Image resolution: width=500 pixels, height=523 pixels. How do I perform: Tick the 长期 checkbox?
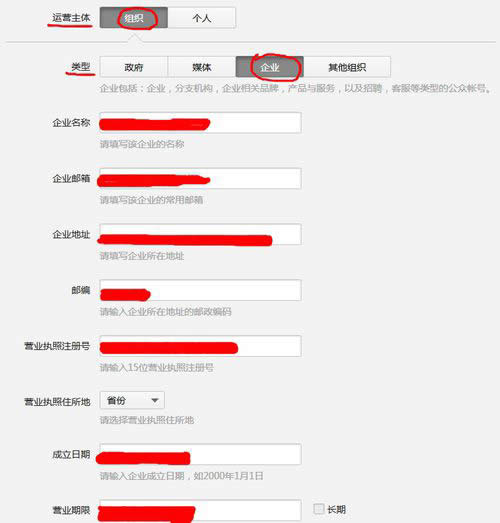coord(319,509)
